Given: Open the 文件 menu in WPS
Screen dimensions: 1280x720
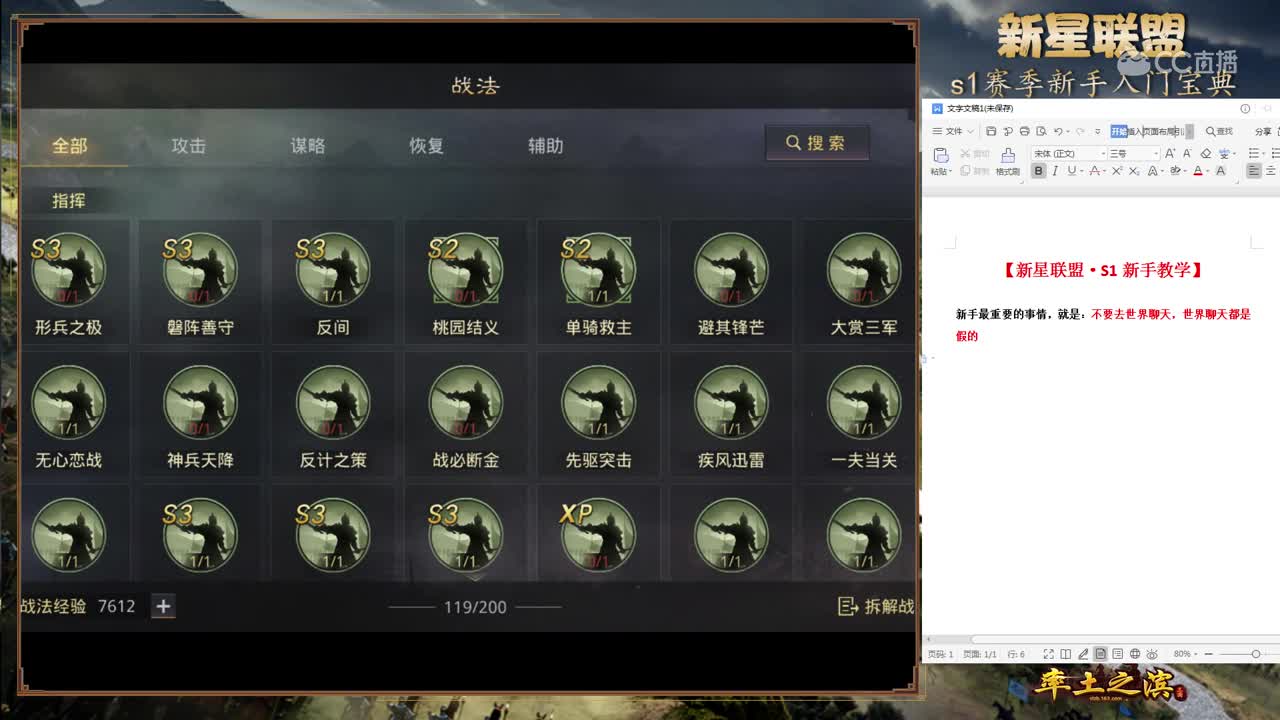Looking at the screenshot, I should point(953,131).
